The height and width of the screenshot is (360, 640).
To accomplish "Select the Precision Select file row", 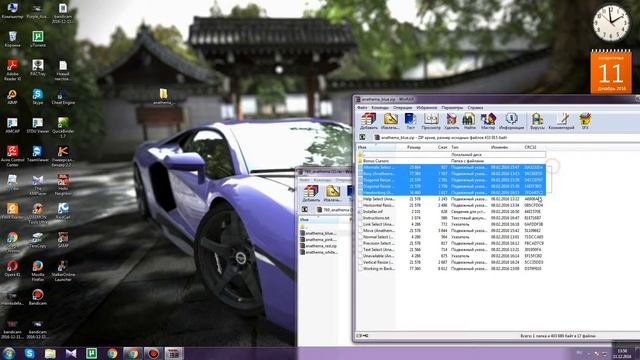I will [451, 243].
